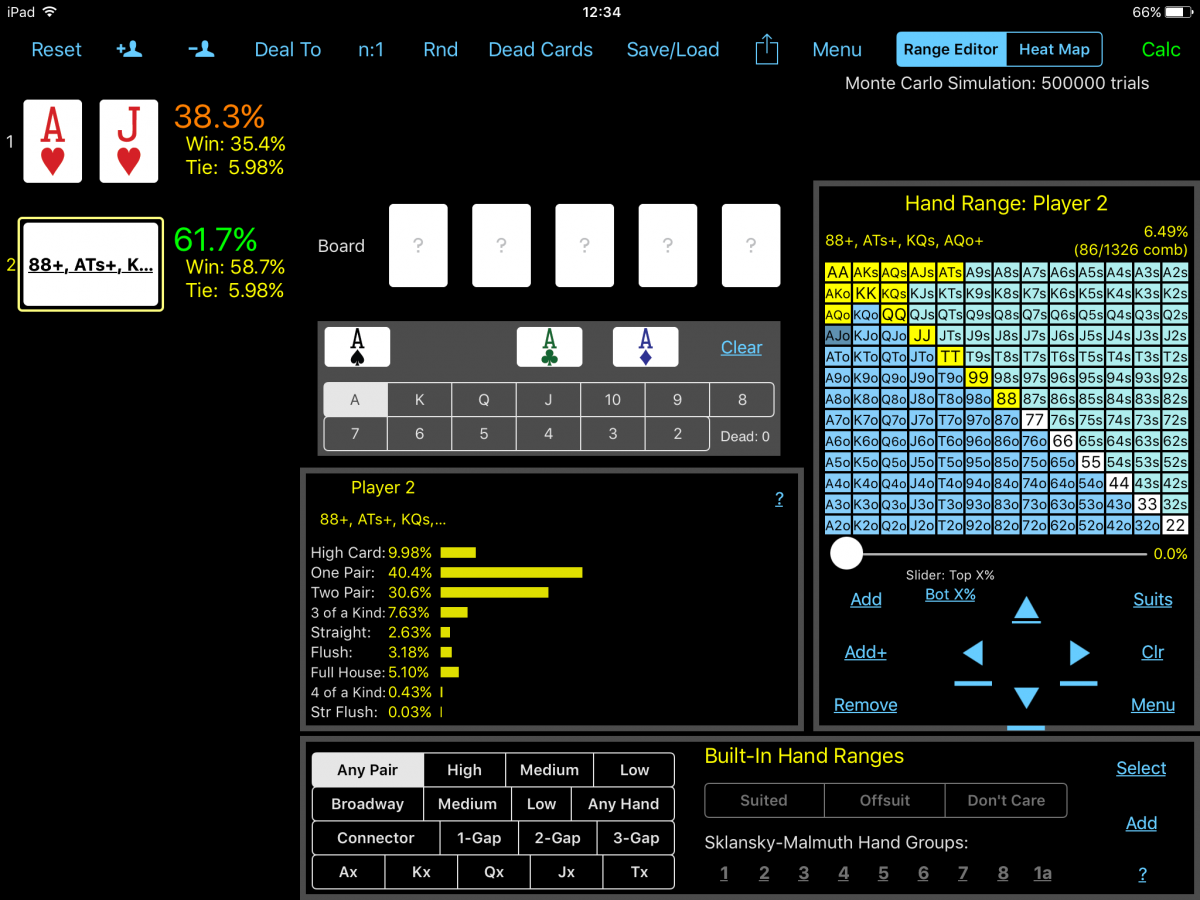This screenshot has height=900, width=1200.
Task: Switch to Heat Map view
Action: tap(1053, 49)
